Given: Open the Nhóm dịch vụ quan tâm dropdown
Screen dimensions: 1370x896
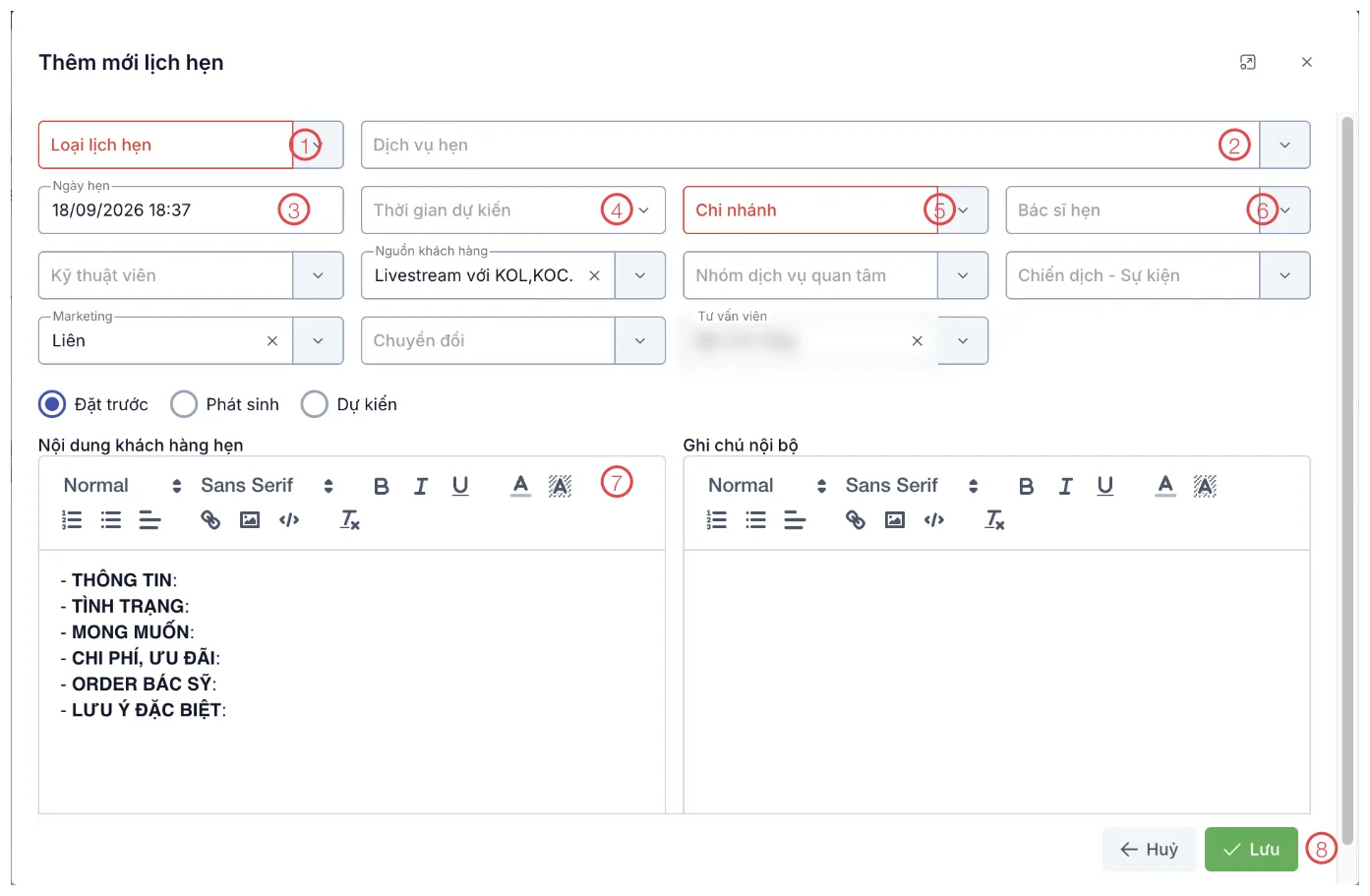Looking at the screenshot, I should pyautogui.click(x=963, y=276).
